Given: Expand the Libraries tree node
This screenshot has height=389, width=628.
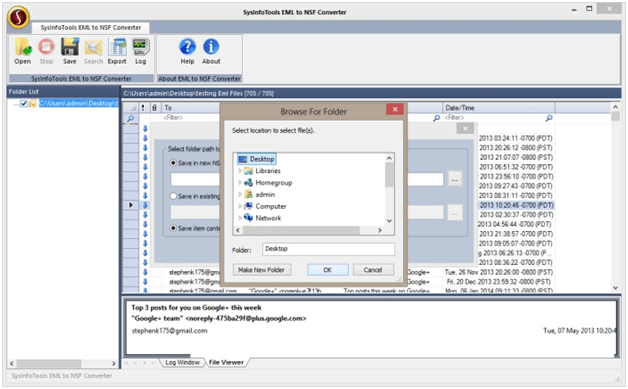Looking at the screenshot, I should (x=240, y=171).
